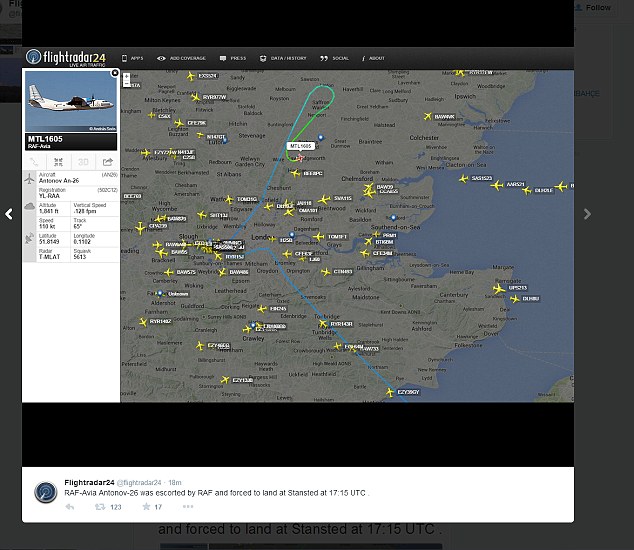
Task: Click the MTL1605 flight title
Action: [45, 139]
